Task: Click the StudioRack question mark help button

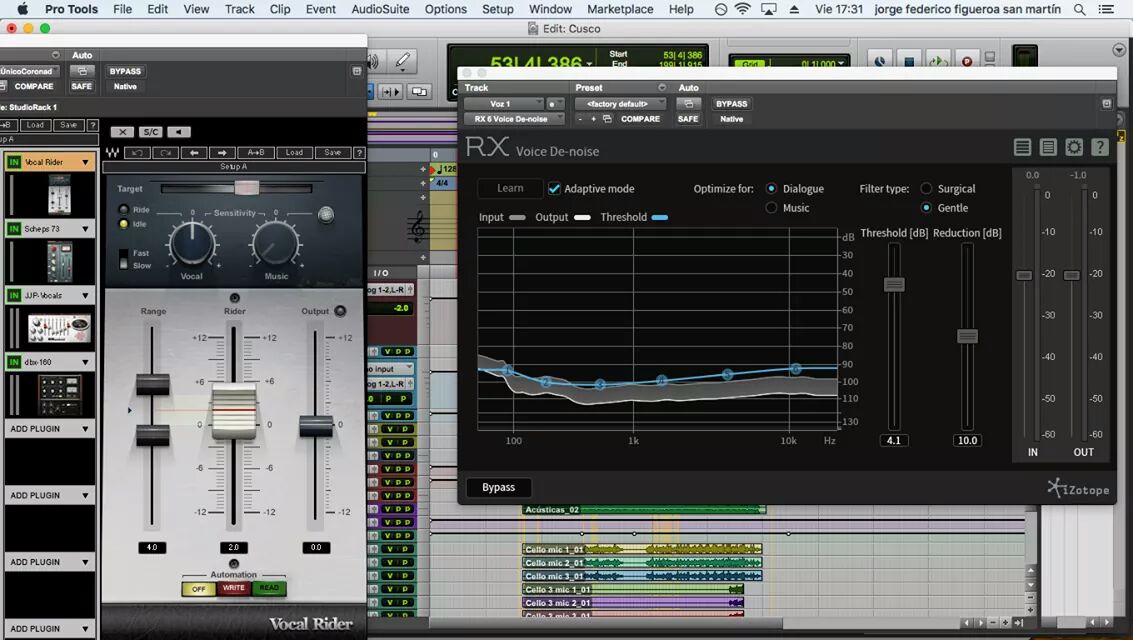Action: 92,125
